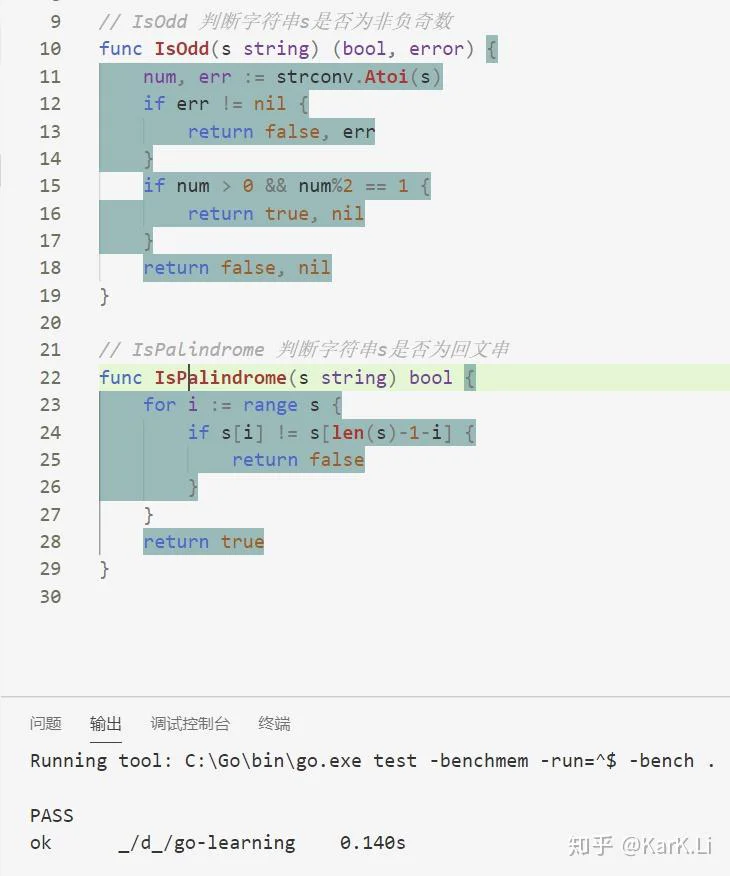Viewport: 730px width, 876px height.
Task: Click the '(bool, error)' return type
Action: coord(403,49)
